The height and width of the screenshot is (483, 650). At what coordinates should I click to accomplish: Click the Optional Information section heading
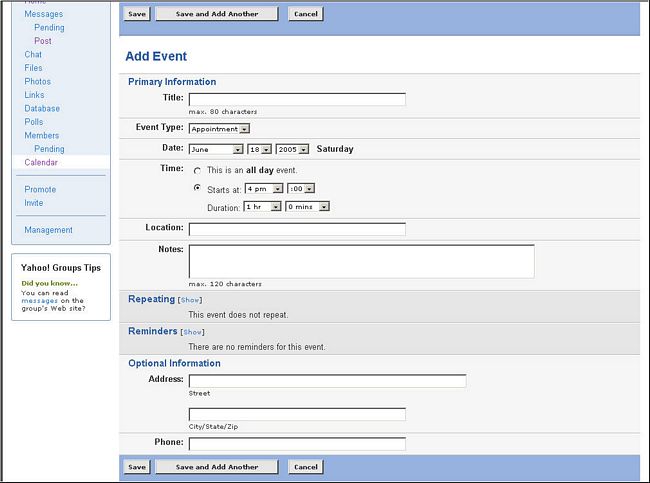point(174,364)
